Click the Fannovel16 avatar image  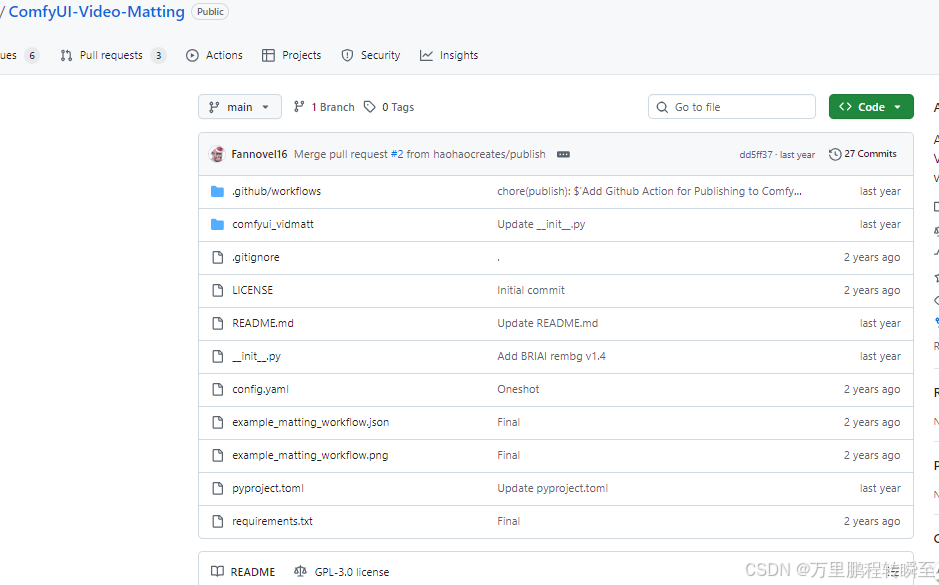click(x=217, y=154)
